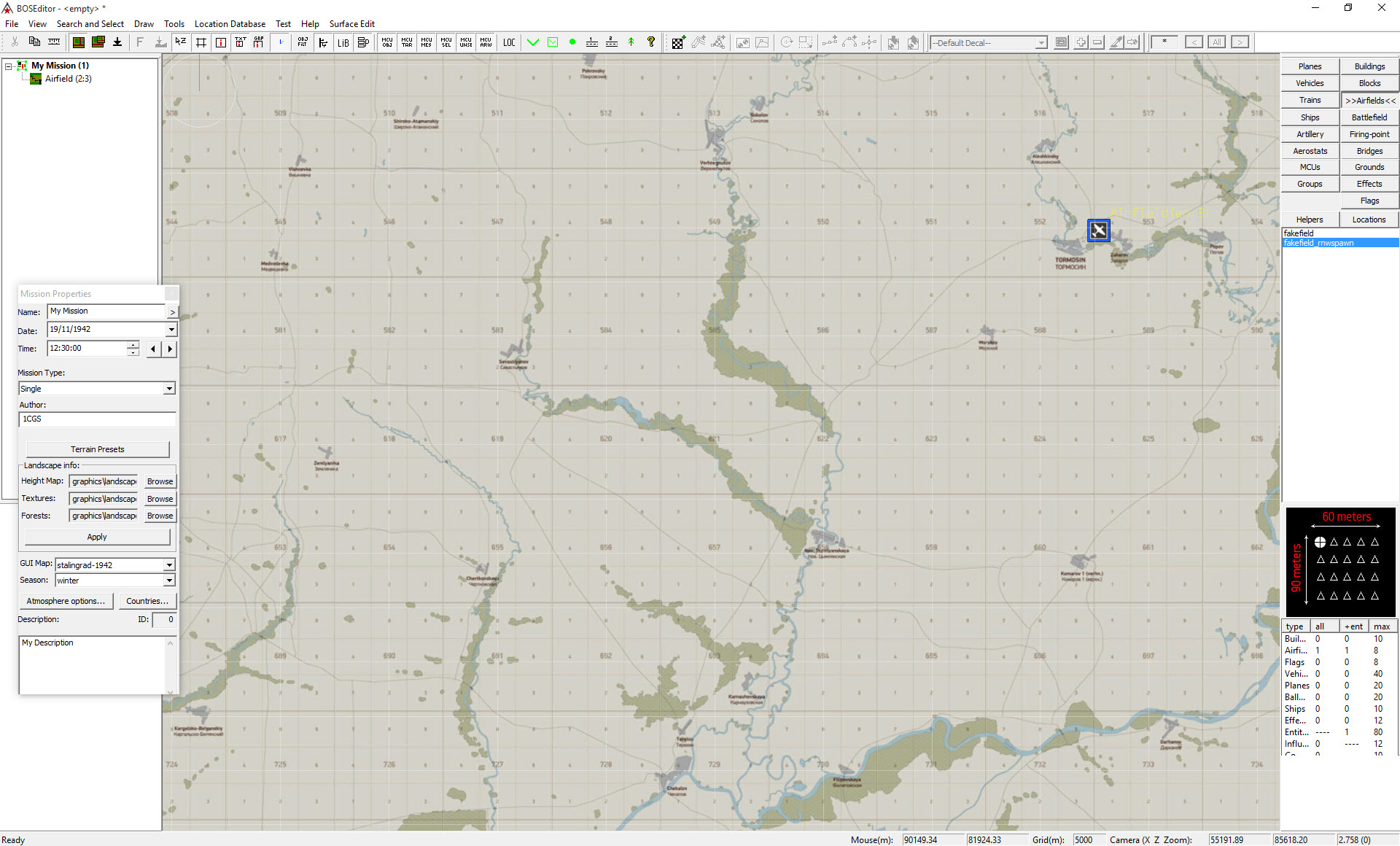Image resolution: width=1400 pixels, height=846 pixels.
Task: Click the Countries button
Action: 147,601
